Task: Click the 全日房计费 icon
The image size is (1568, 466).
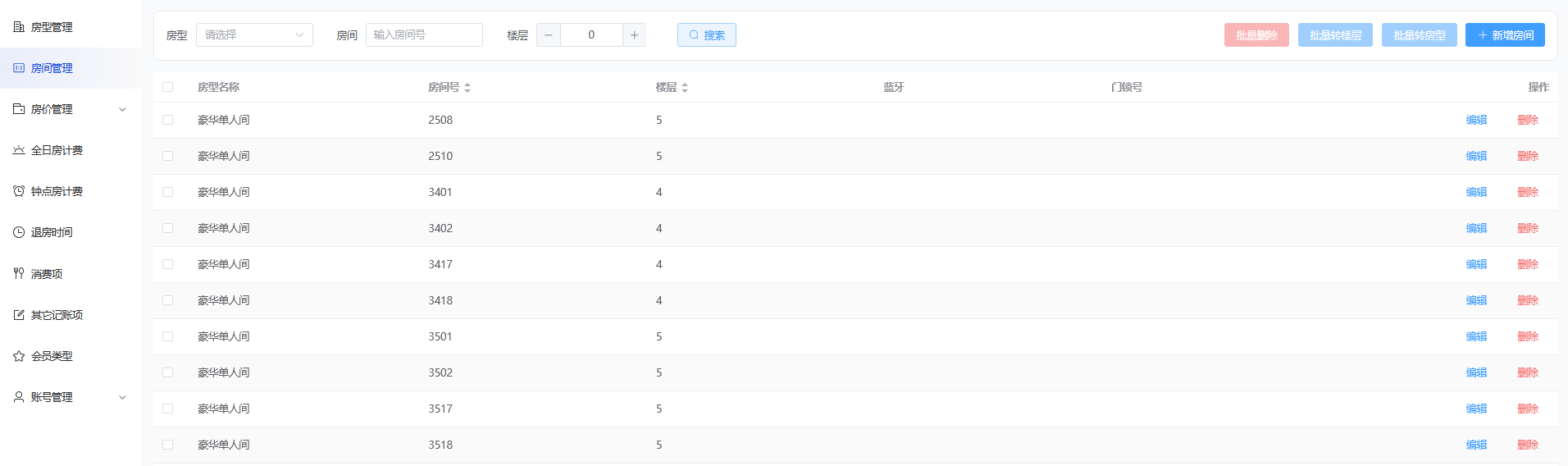Action: coord(19,150)
